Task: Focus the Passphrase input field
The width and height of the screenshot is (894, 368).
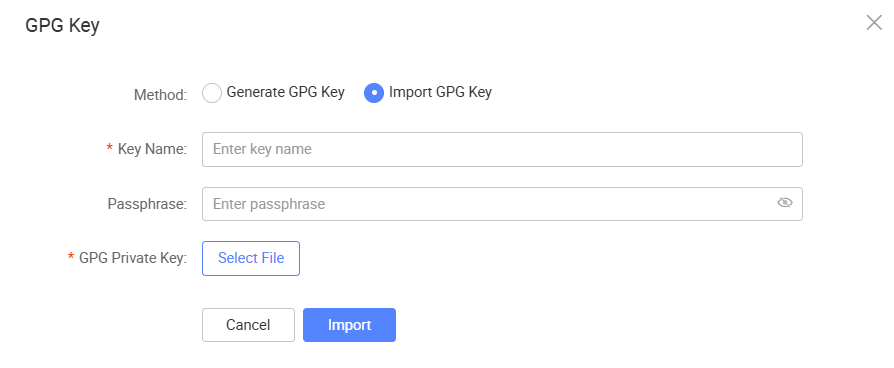Action: [502, 204]
